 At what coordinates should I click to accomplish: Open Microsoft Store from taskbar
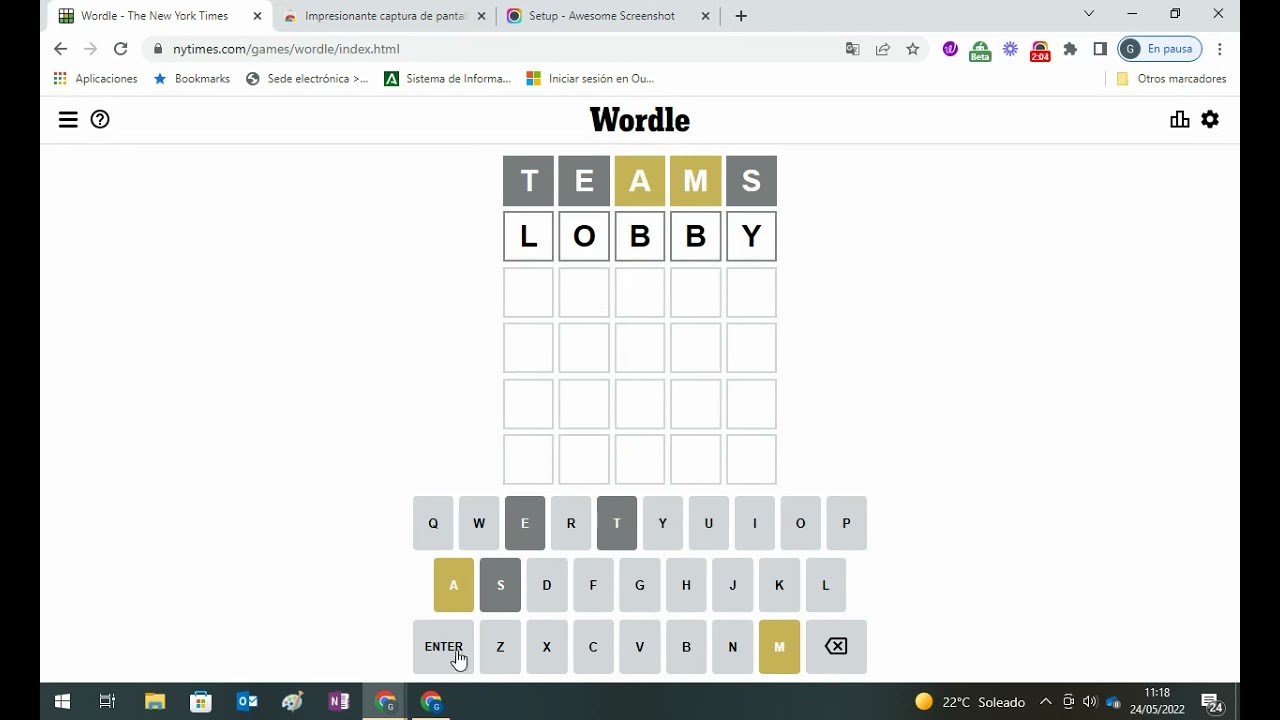coord(201,702)
